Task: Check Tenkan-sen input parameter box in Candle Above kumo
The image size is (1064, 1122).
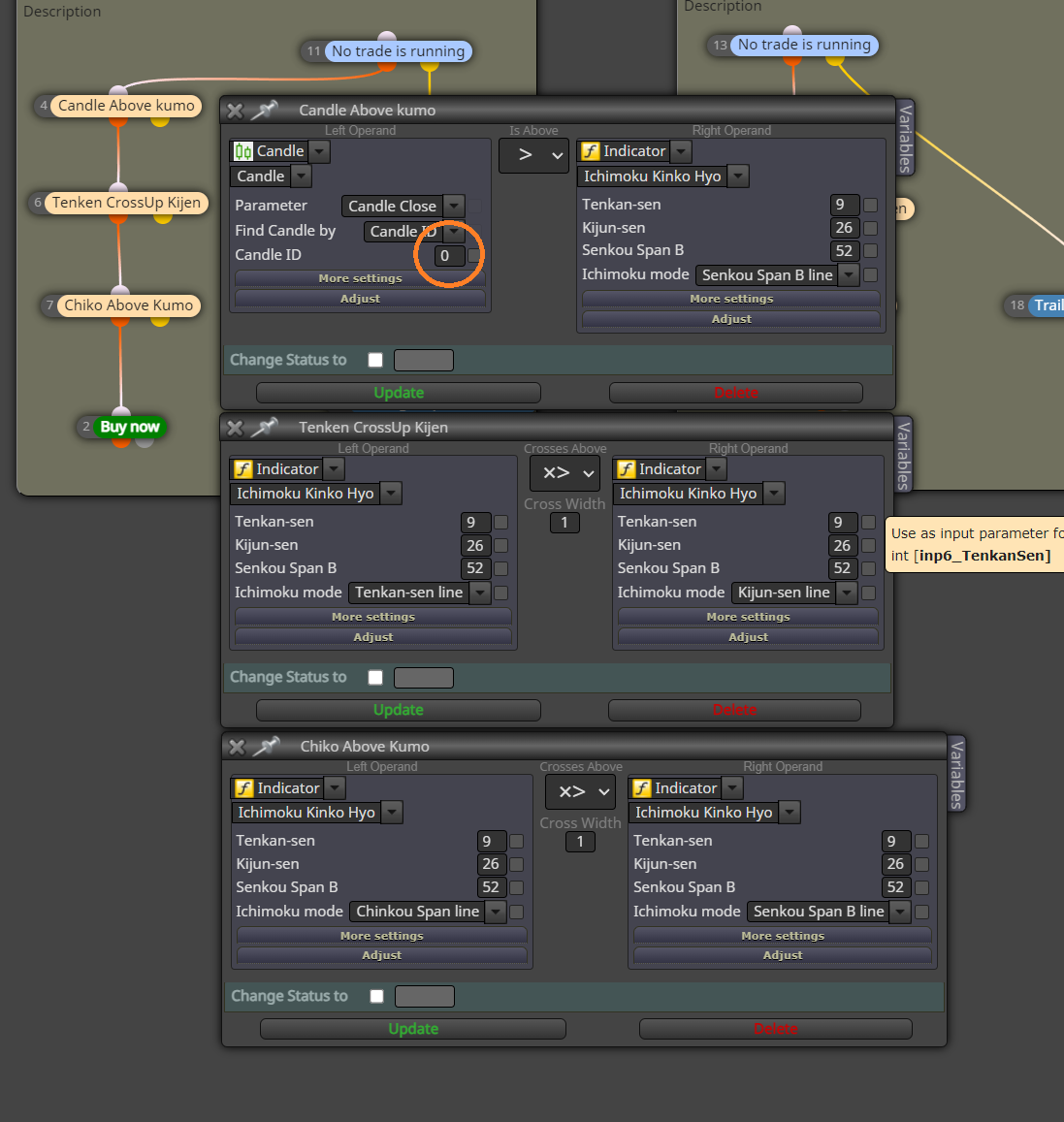Action: (x=871, y=206)
